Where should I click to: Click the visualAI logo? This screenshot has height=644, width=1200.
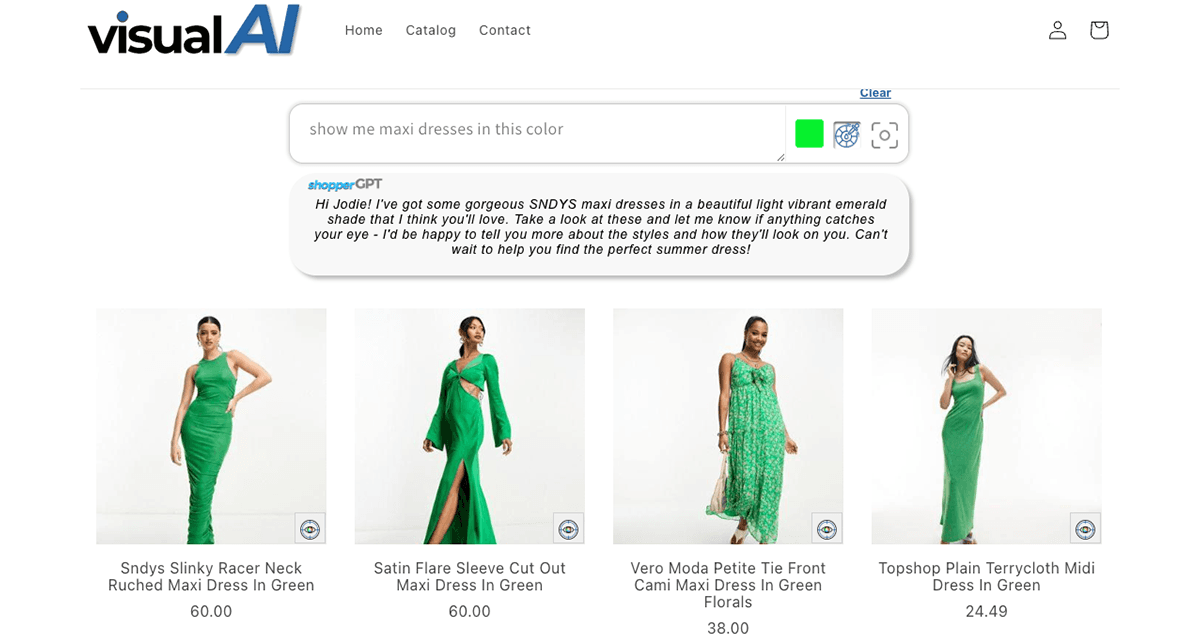pyautogui.click(x=193, y=30)
